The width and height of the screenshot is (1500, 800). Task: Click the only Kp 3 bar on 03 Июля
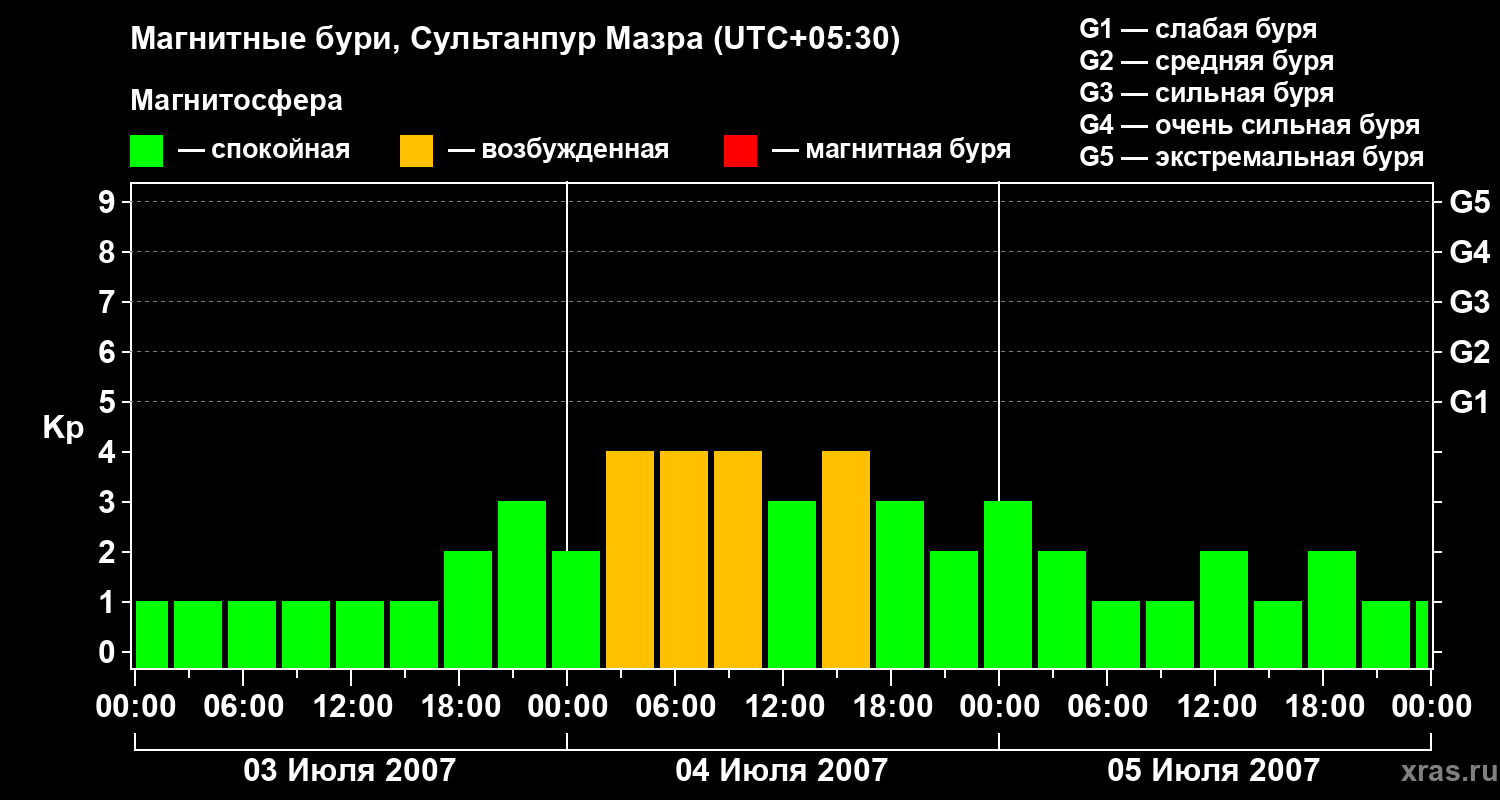(x=522, y=585)
